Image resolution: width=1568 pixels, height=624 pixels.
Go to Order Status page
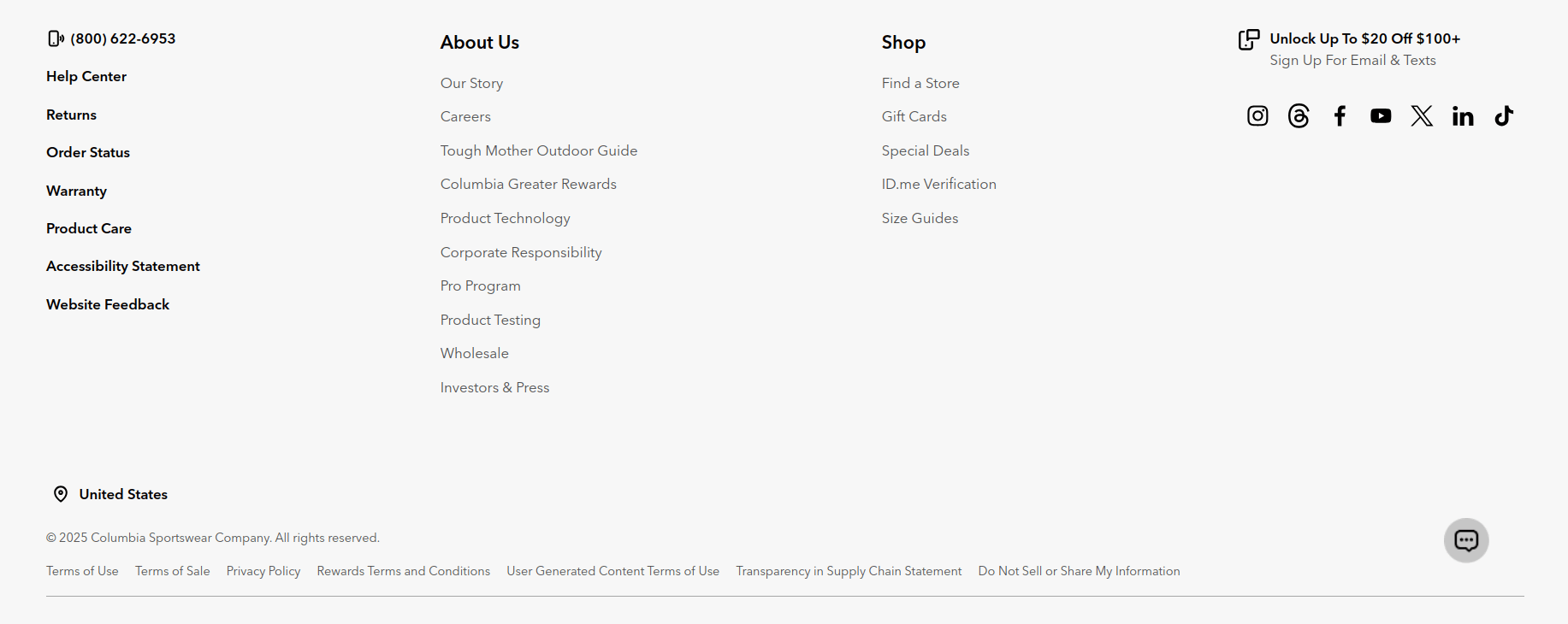[x=88, y=152]
